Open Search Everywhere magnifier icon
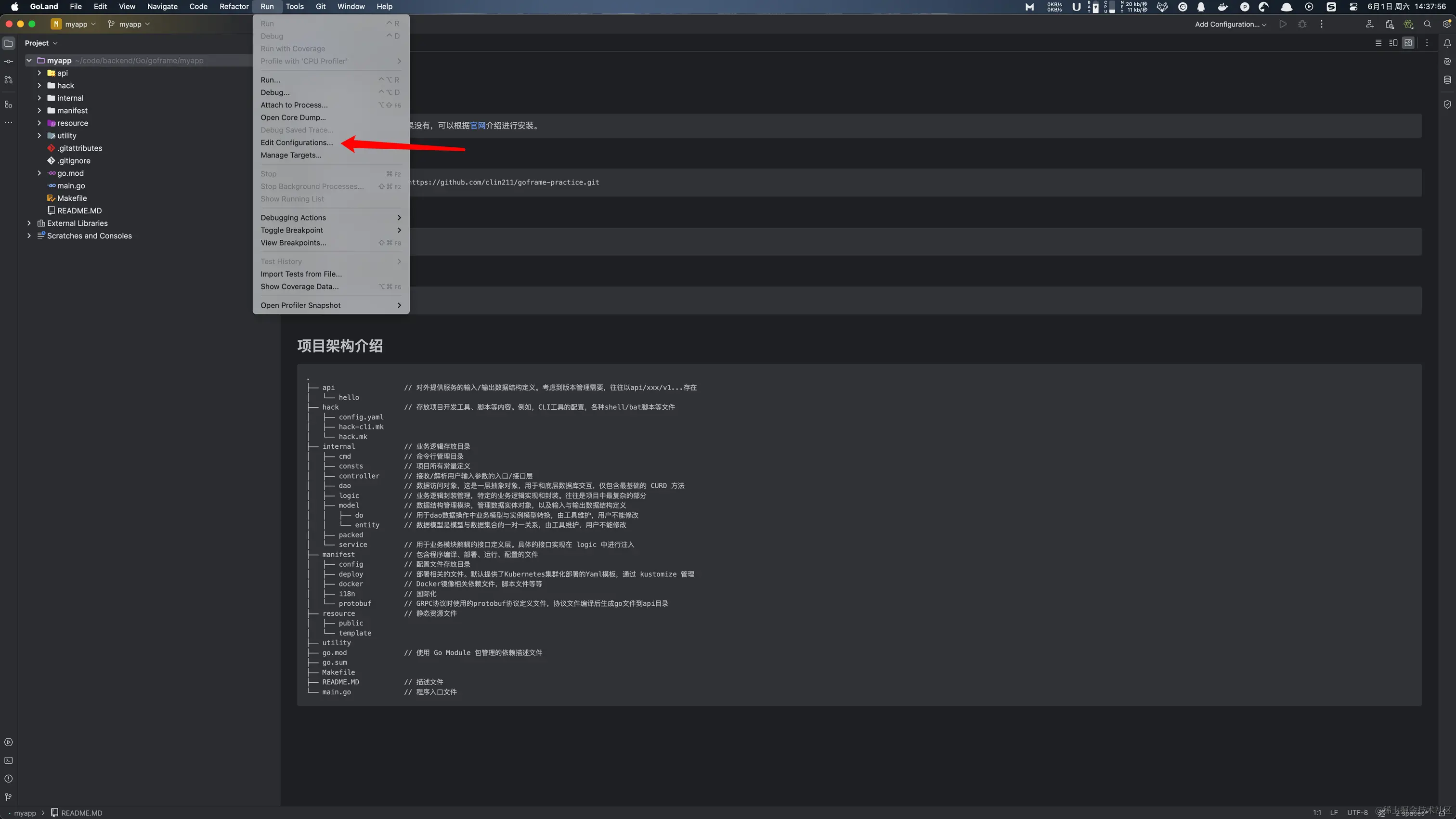1456x819 pixels. coord(1428,24)
